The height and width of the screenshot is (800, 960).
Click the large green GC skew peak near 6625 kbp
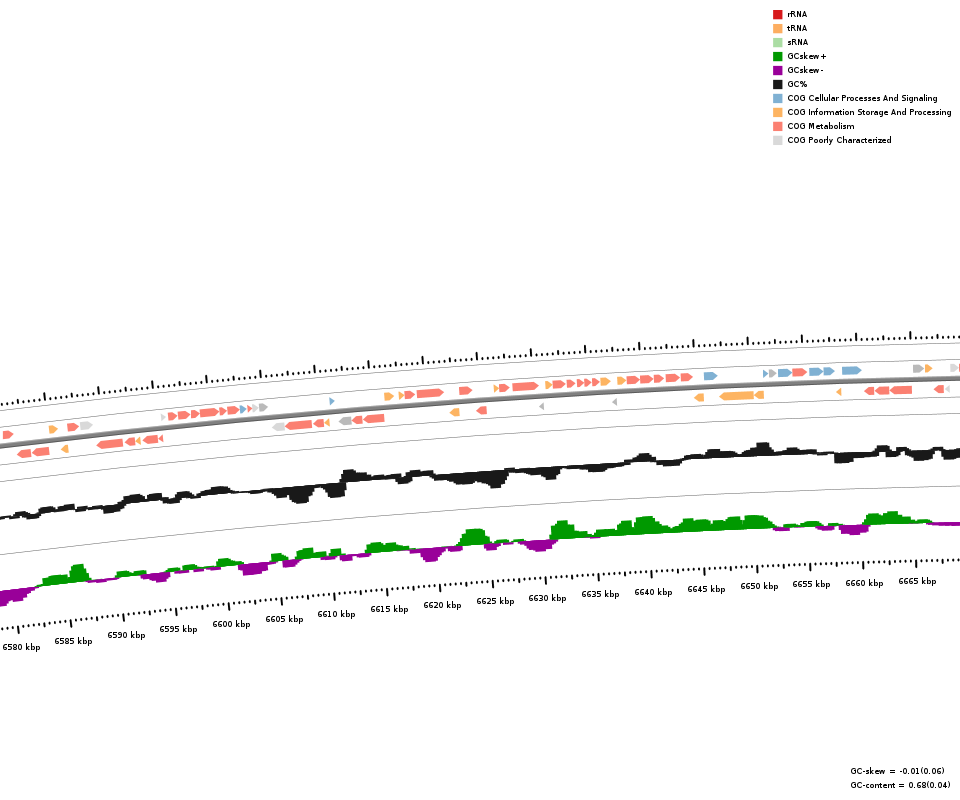click(x=473, y=537)
